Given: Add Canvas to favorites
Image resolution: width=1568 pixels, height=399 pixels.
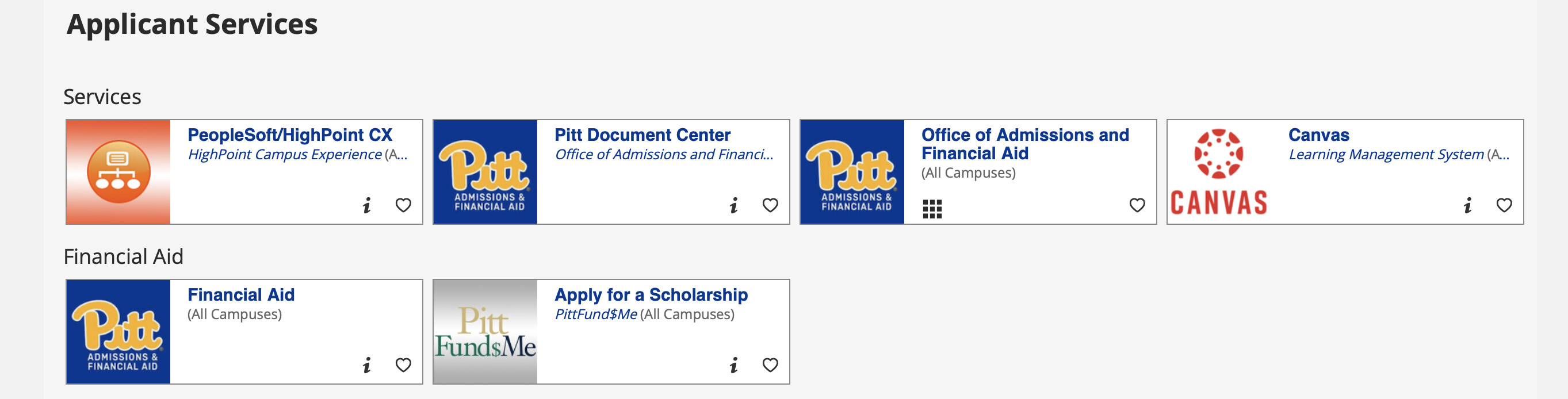Looking at the screenshot, I should 1504,206.
